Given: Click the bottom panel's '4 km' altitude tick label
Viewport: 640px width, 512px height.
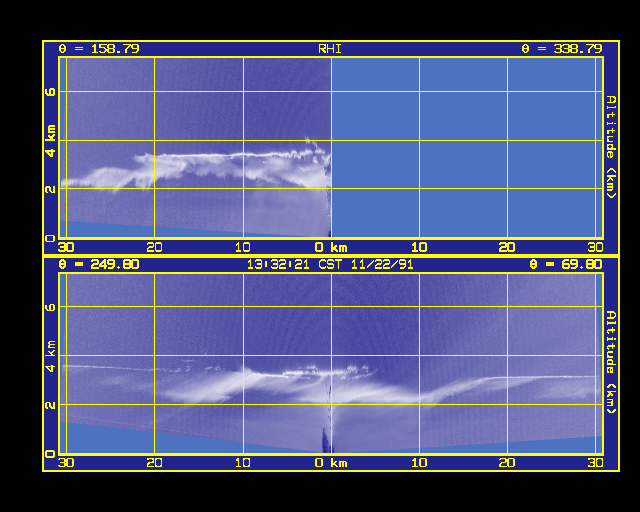Looking at the screenshot, I should (50, 356).
